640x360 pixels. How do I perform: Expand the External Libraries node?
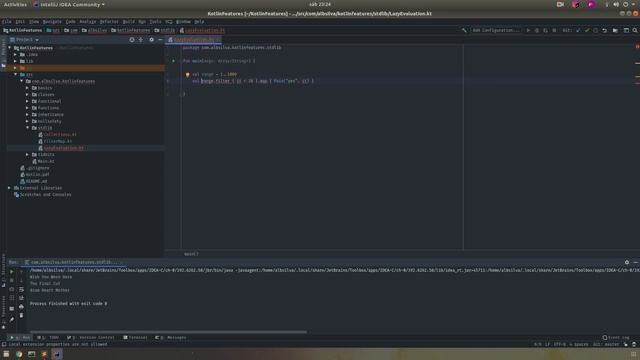click(10, 188)
